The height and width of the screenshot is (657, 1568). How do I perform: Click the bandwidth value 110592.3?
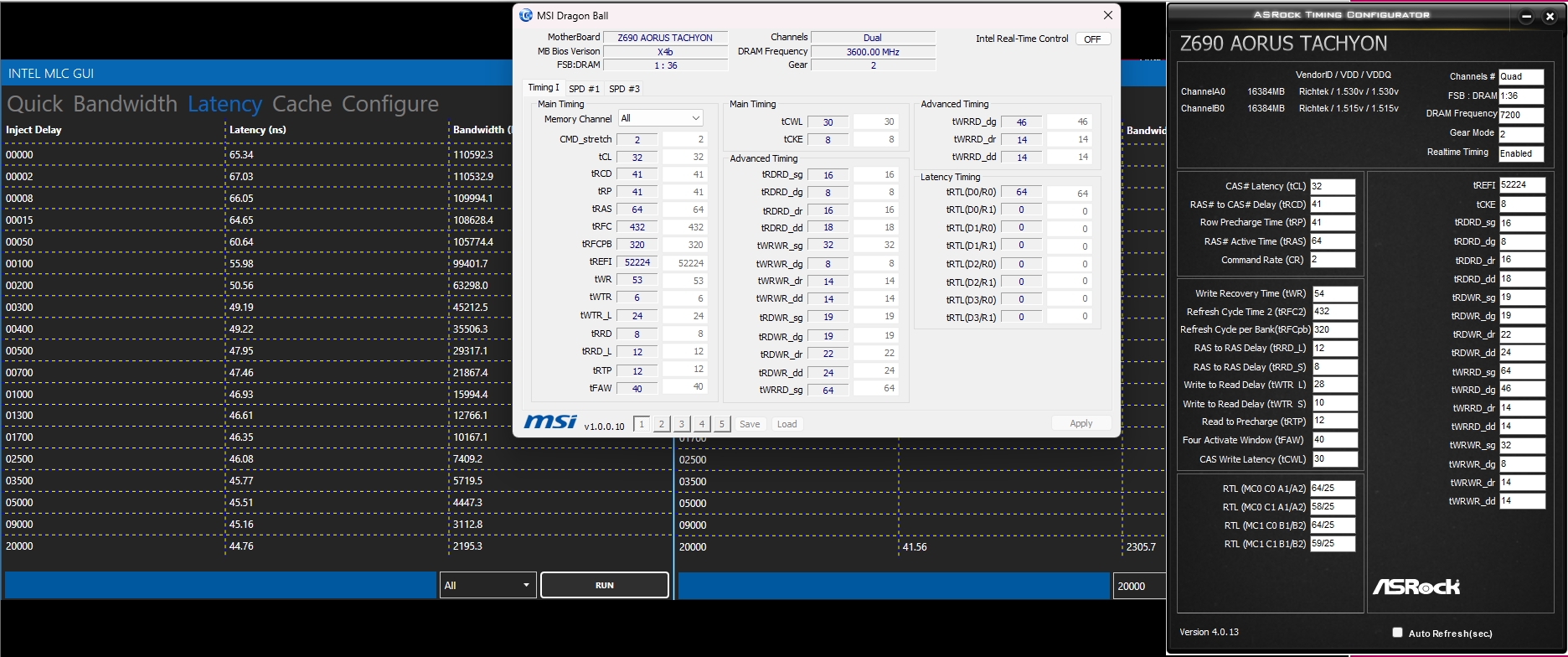(473, 155)
